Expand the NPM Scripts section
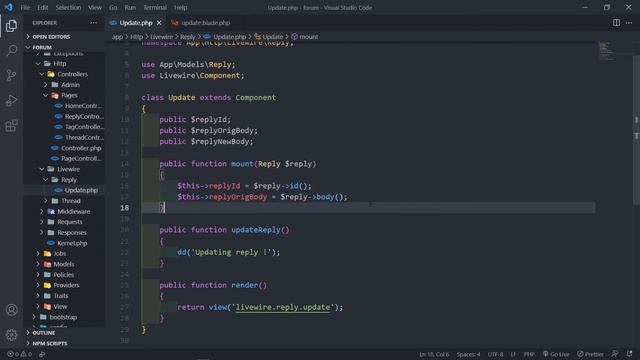This screenshot has width=640, height=360. pos(50,343)
